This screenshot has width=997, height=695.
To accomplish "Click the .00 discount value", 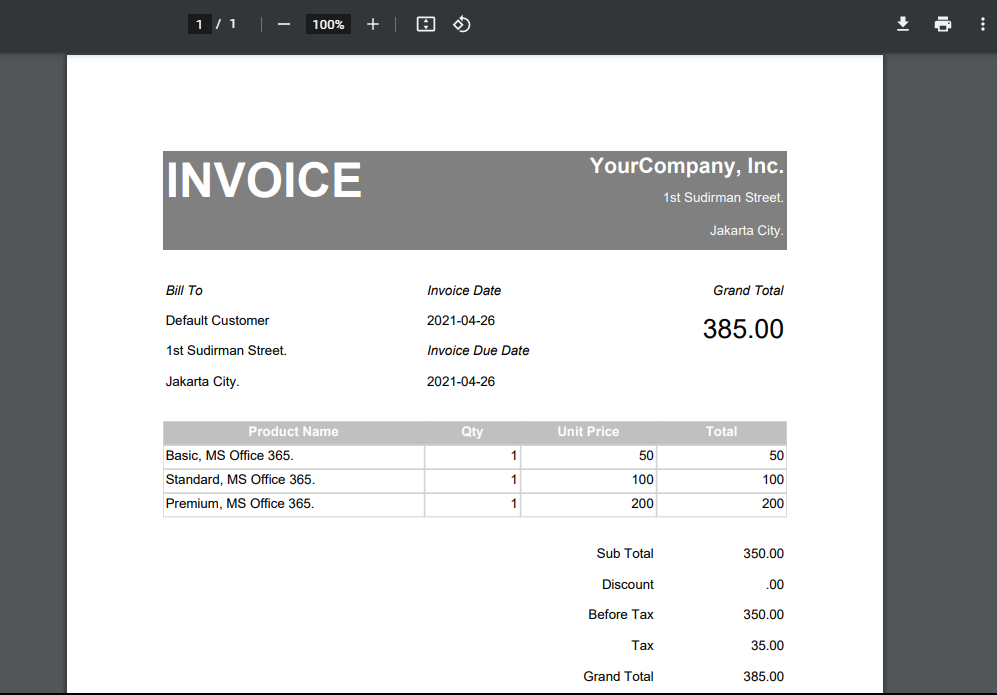I will pos(774,584).
